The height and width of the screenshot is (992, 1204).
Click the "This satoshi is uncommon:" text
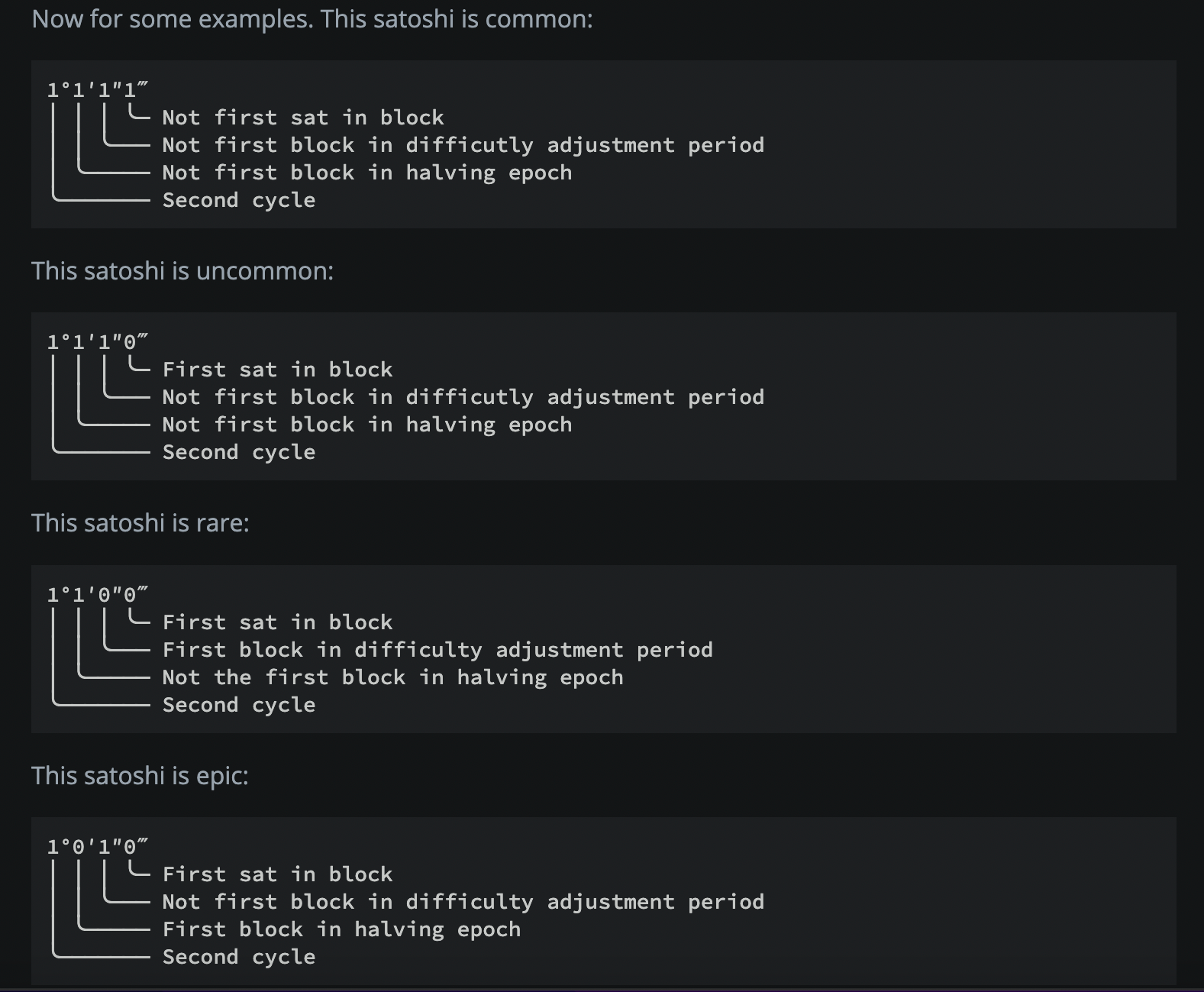pos(182,271)
